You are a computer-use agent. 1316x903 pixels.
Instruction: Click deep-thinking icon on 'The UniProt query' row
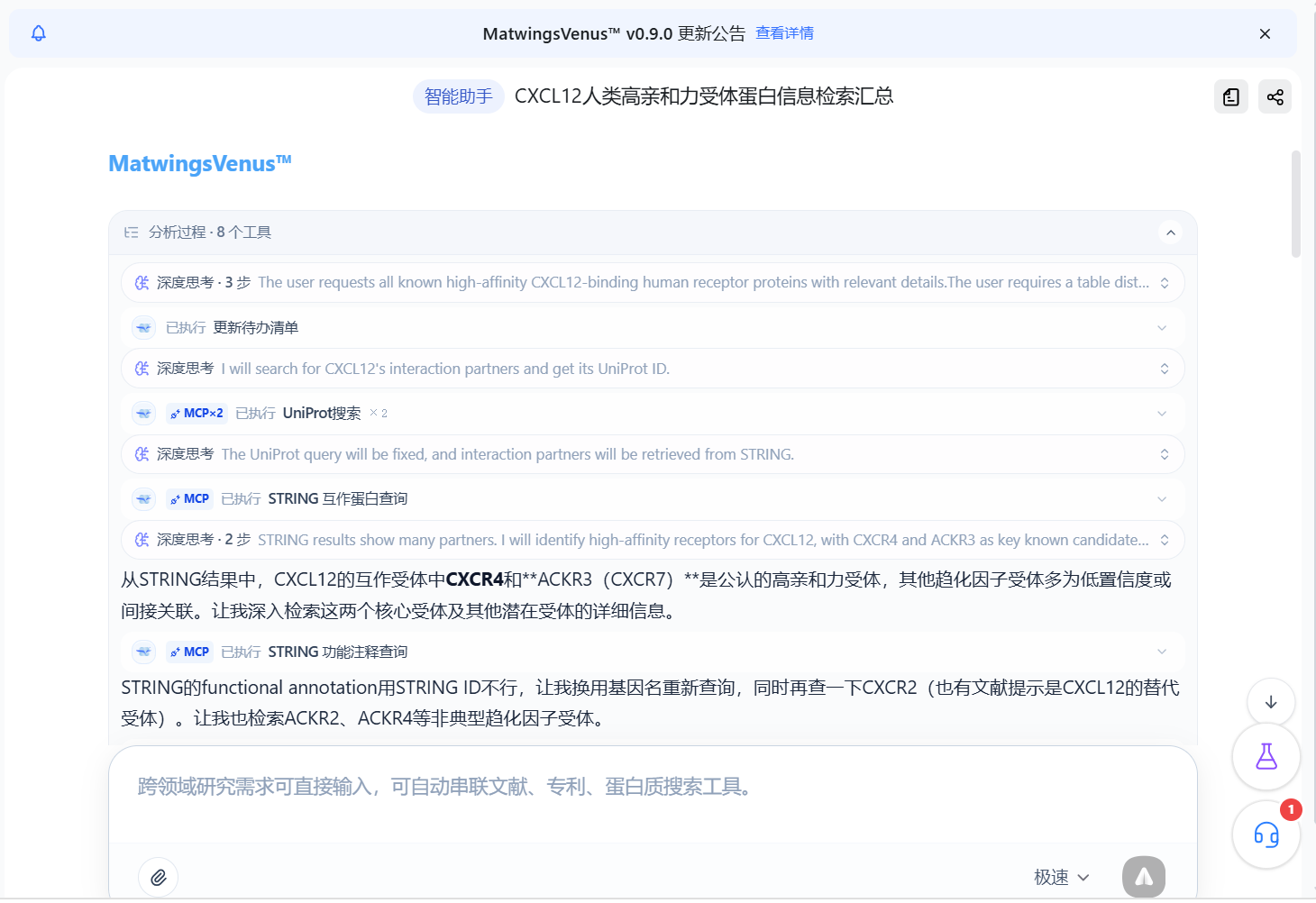point(142,454)
